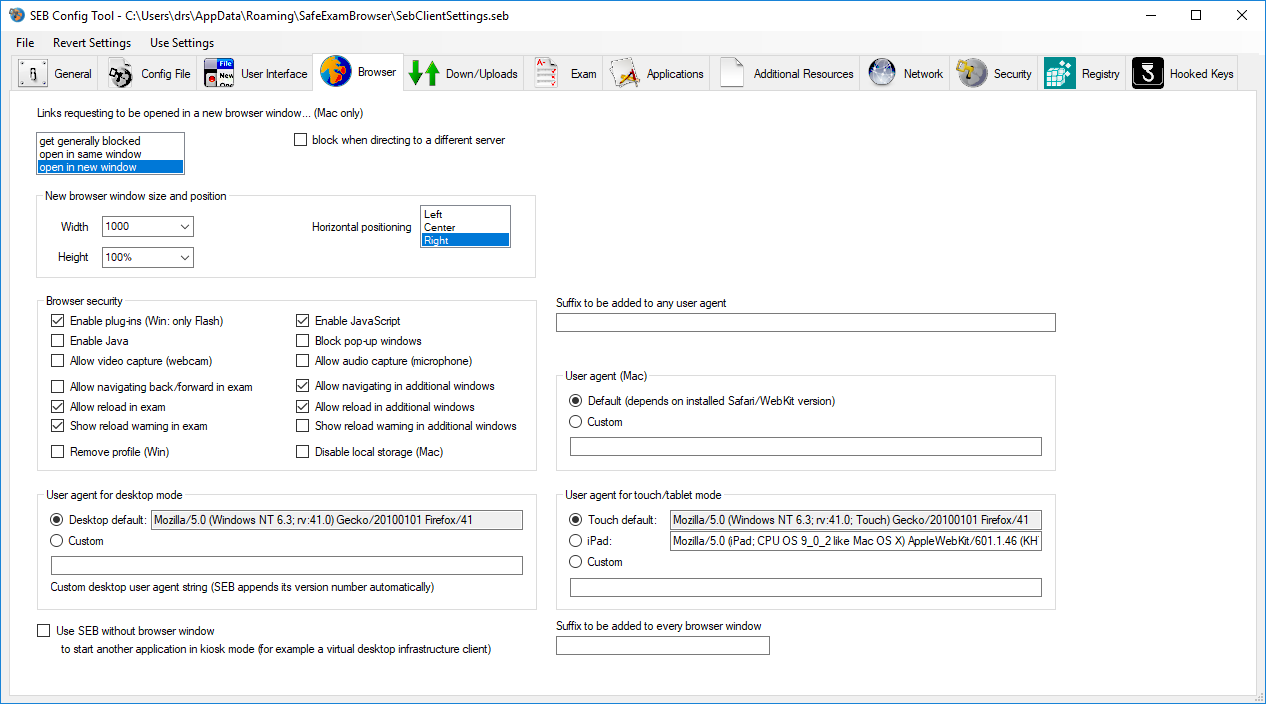Check the Enable Java checkbox
Viewport: 1266px width, 704px height.
coord(57,341)
